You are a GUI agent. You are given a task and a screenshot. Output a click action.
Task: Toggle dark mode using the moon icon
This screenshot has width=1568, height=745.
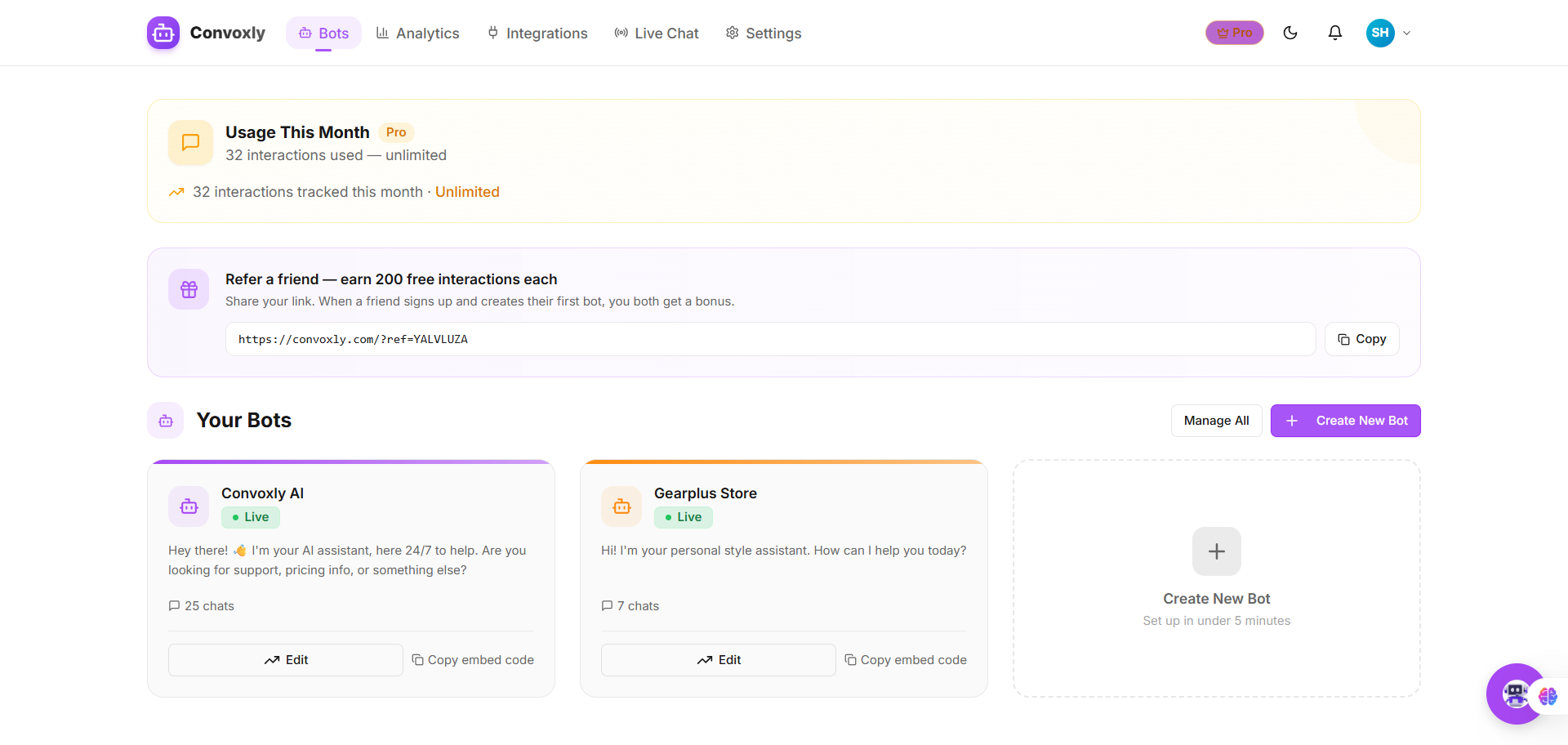[x=1290, y=33]
